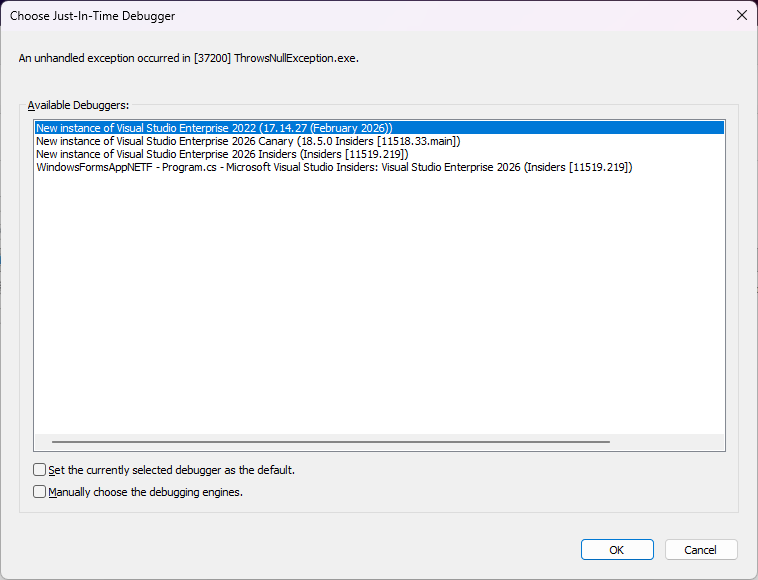Click the horizontal scrollbar thumb in debugger list
Screen dimensions: 758x580
[330, 441]
